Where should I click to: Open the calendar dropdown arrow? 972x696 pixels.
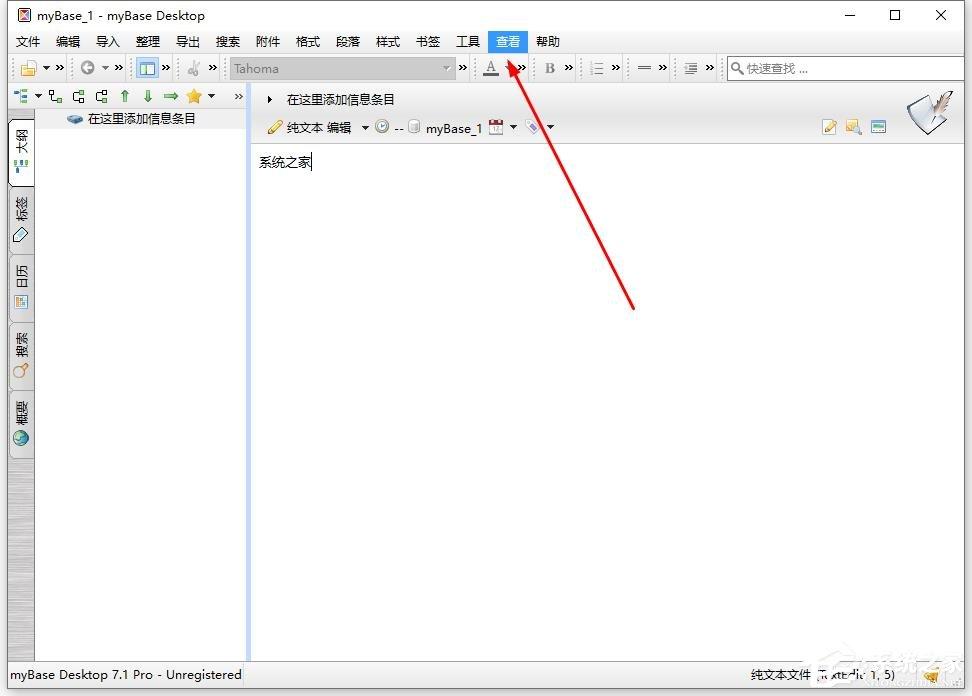pyautogui.click(x=513, y=127)
